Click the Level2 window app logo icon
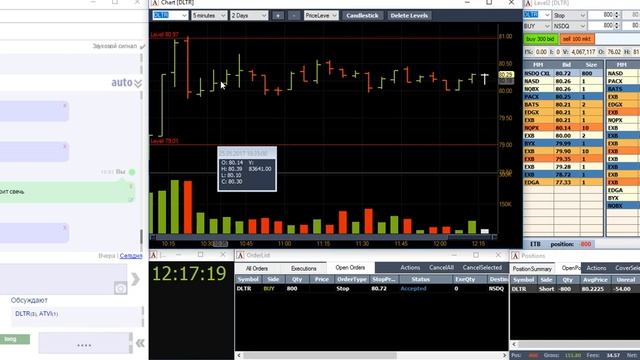Screen dimensions: 640x360 click(528, 3)
